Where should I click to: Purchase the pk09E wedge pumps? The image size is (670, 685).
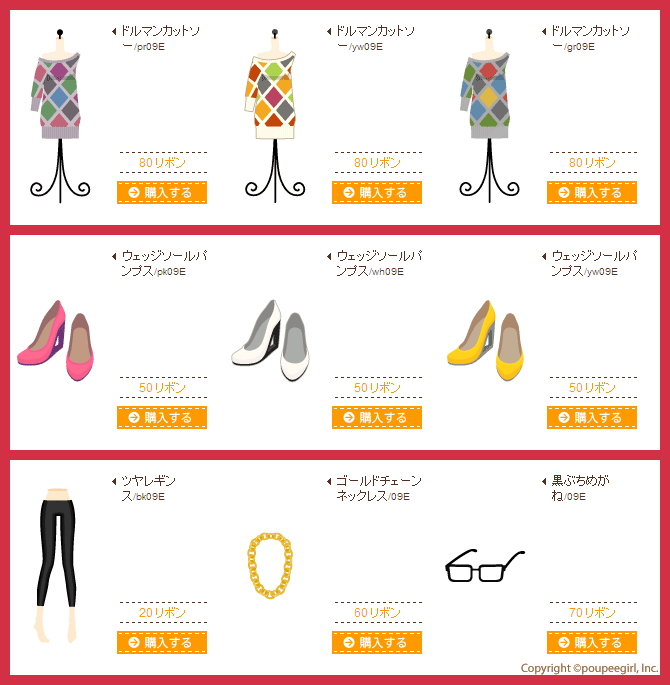pyautogui.click(x=162, y=417)
